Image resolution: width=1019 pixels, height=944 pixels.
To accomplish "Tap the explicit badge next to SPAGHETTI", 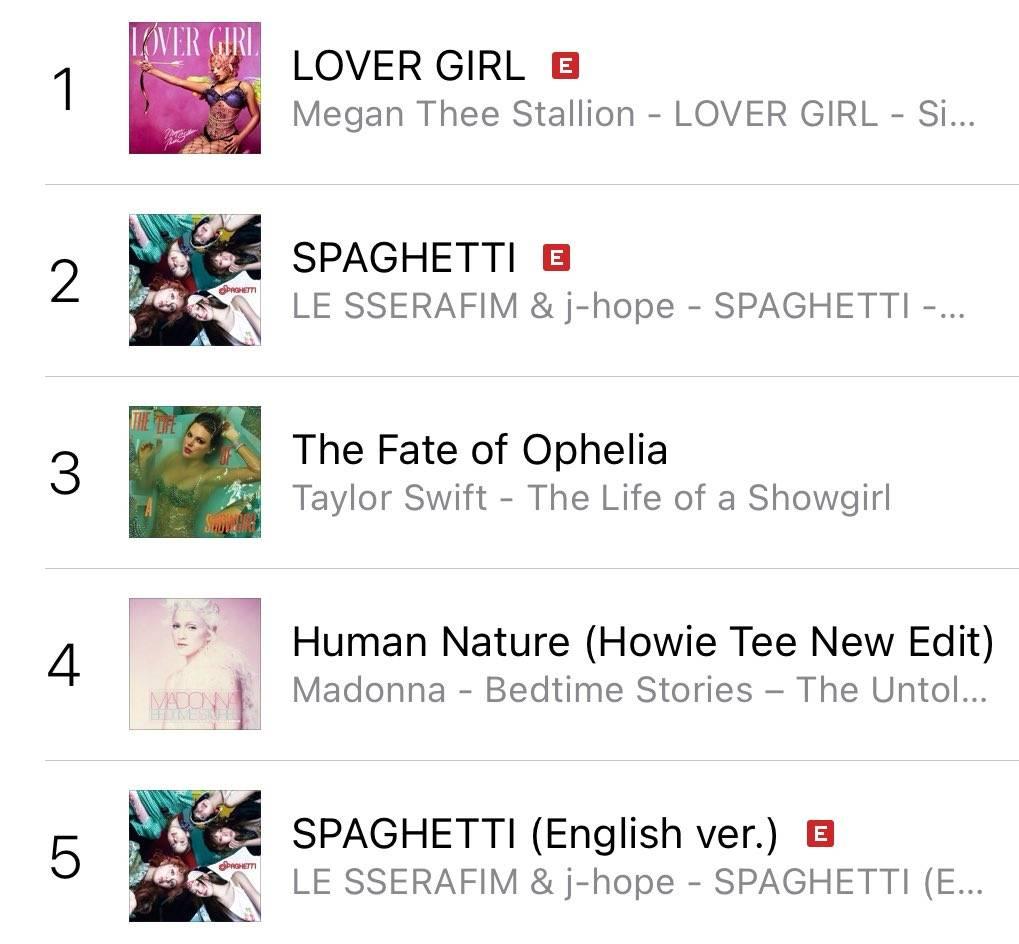I will [x=556, y=258].
